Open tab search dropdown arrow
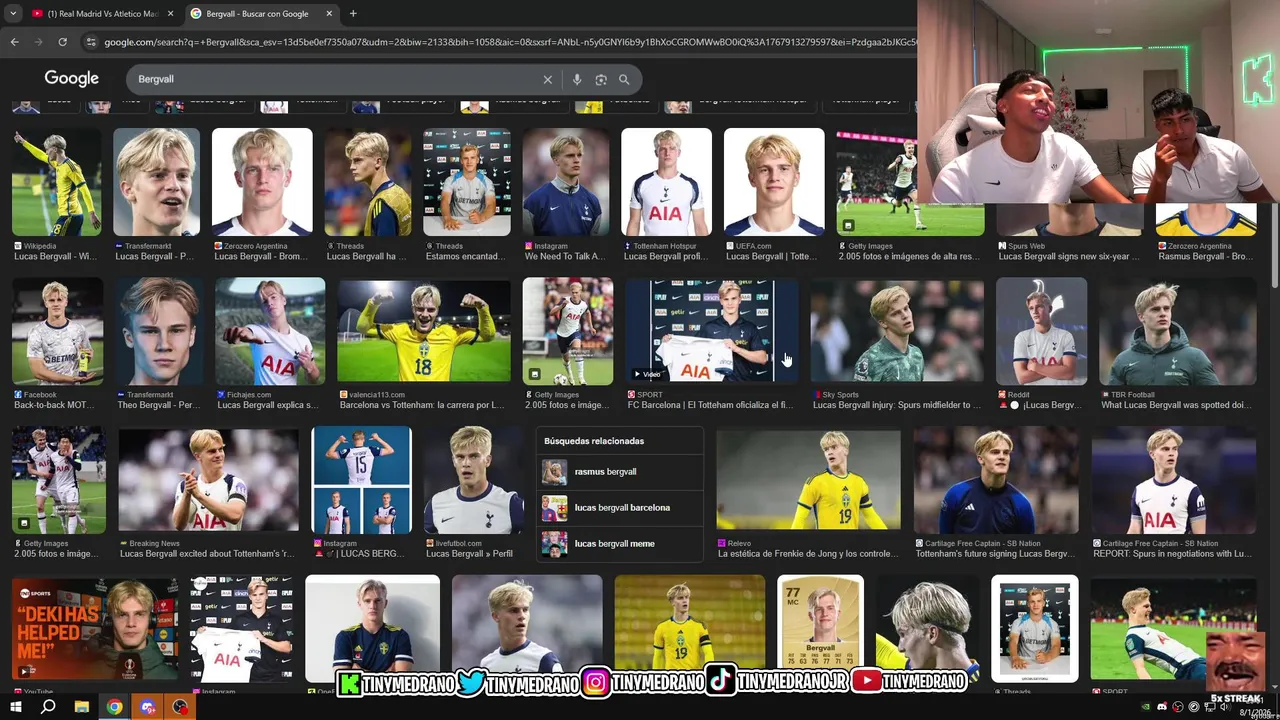The width and height of the screenshot is (1280, 720). tap(13, 14)
